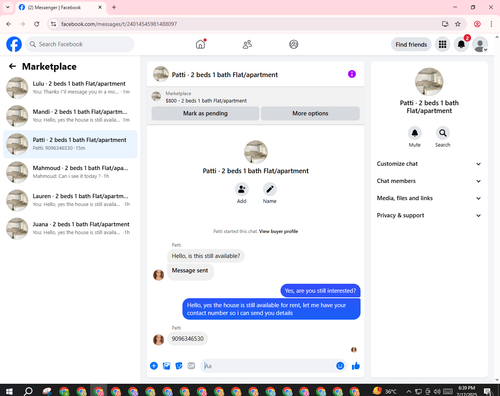Click the taskbar clock showing 6:39 PM

coord(466,391)
